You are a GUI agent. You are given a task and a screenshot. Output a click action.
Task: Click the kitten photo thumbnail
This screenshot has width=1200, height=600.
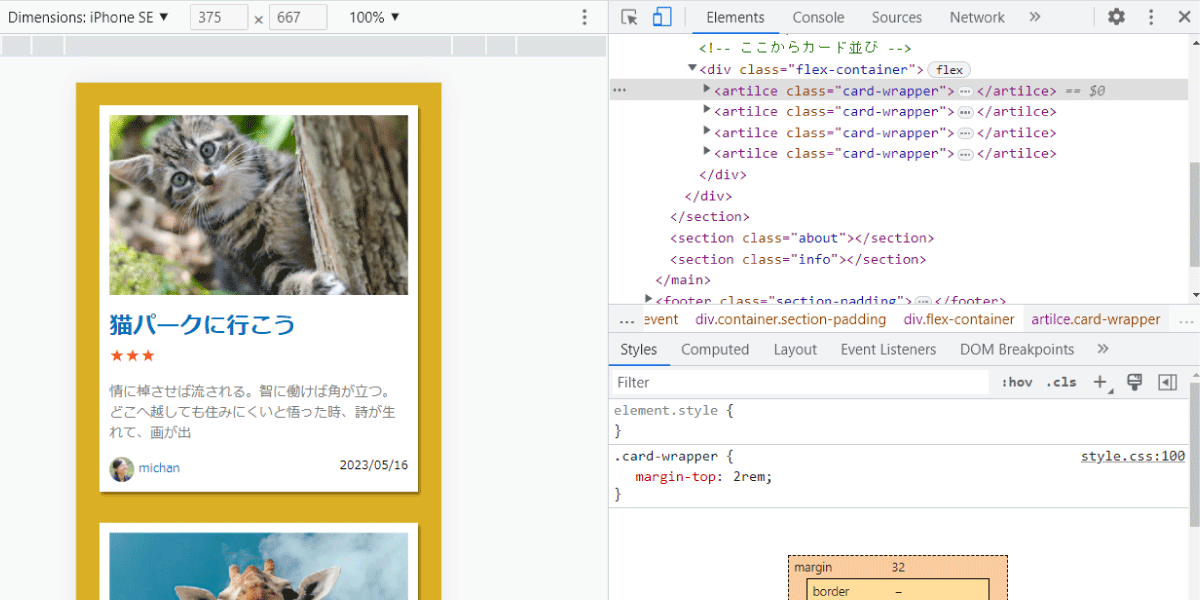tap(258, 204)
